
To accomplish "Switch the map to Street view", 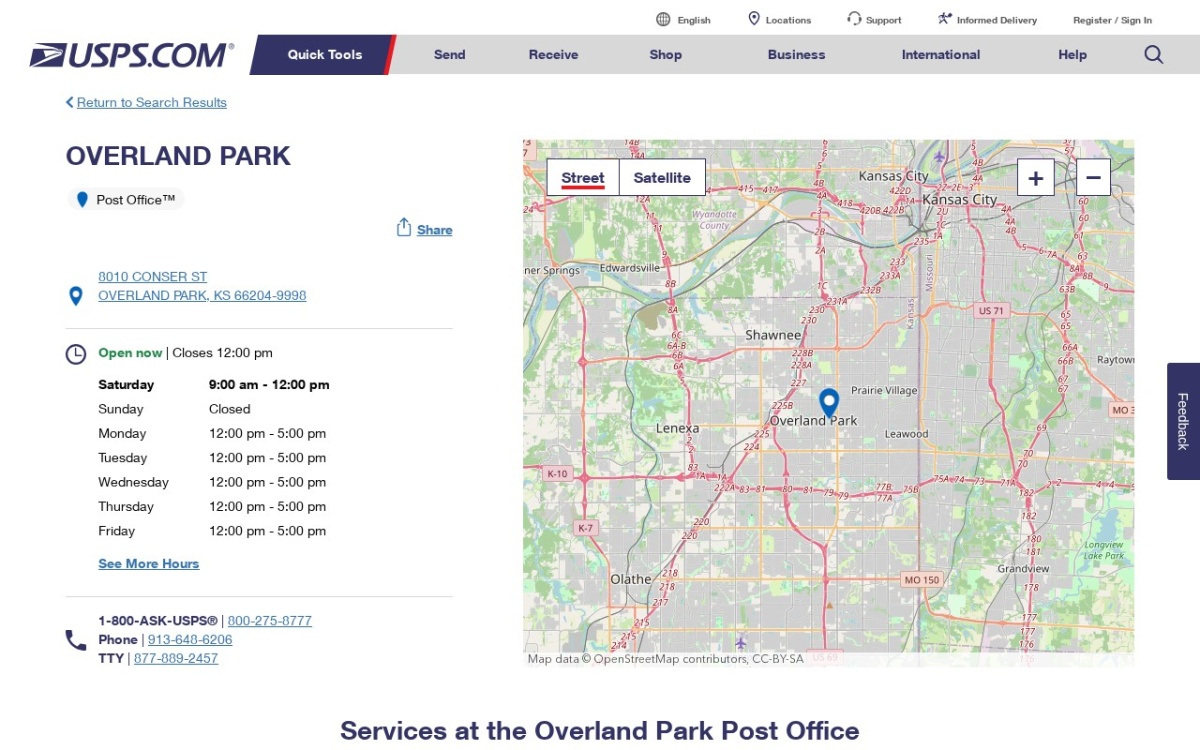I will pyautogui.click(x=583, y=178).
